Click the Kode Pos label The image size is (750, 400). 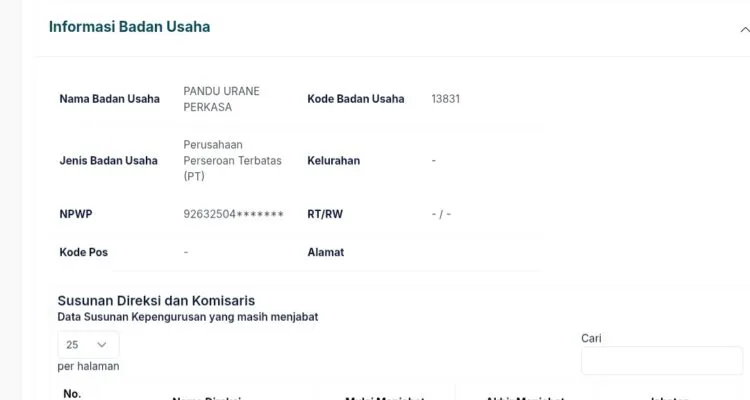pos(83,252)
